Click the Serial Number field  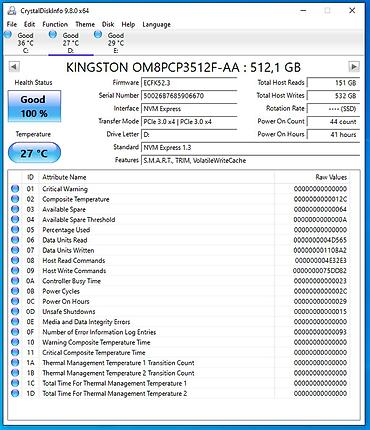tap(189, 96)
